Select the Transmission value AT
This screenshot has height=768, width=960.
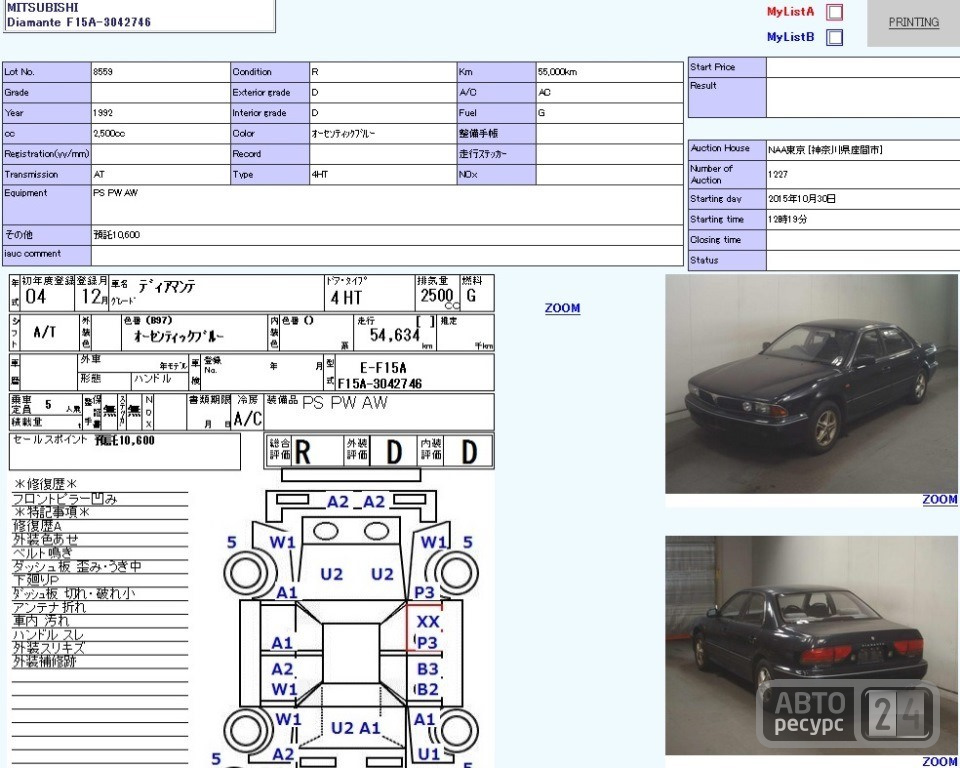99,175
